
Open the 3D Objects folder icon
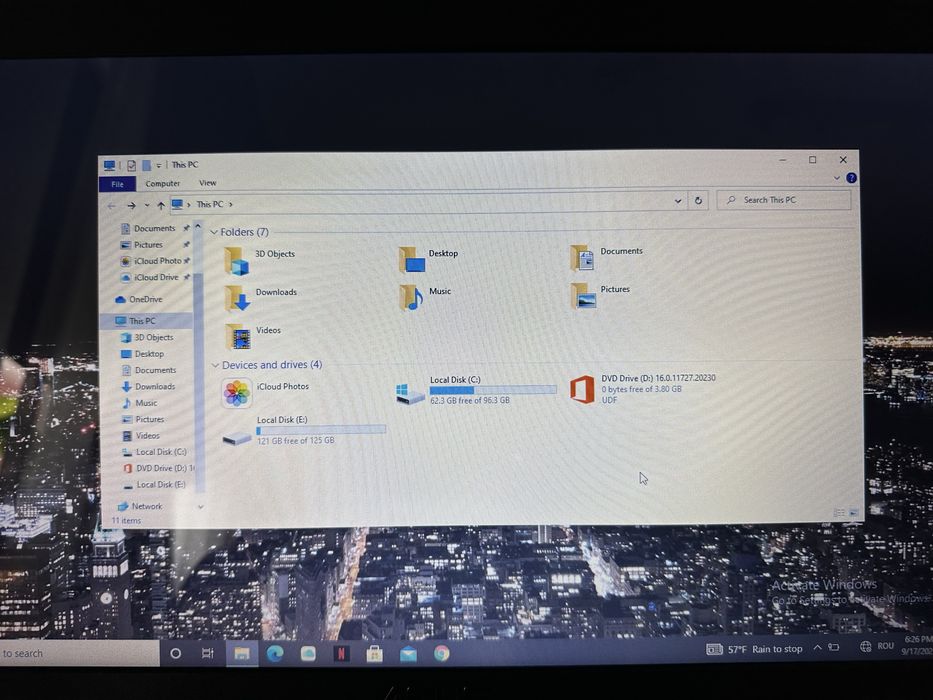click(237, 261)
